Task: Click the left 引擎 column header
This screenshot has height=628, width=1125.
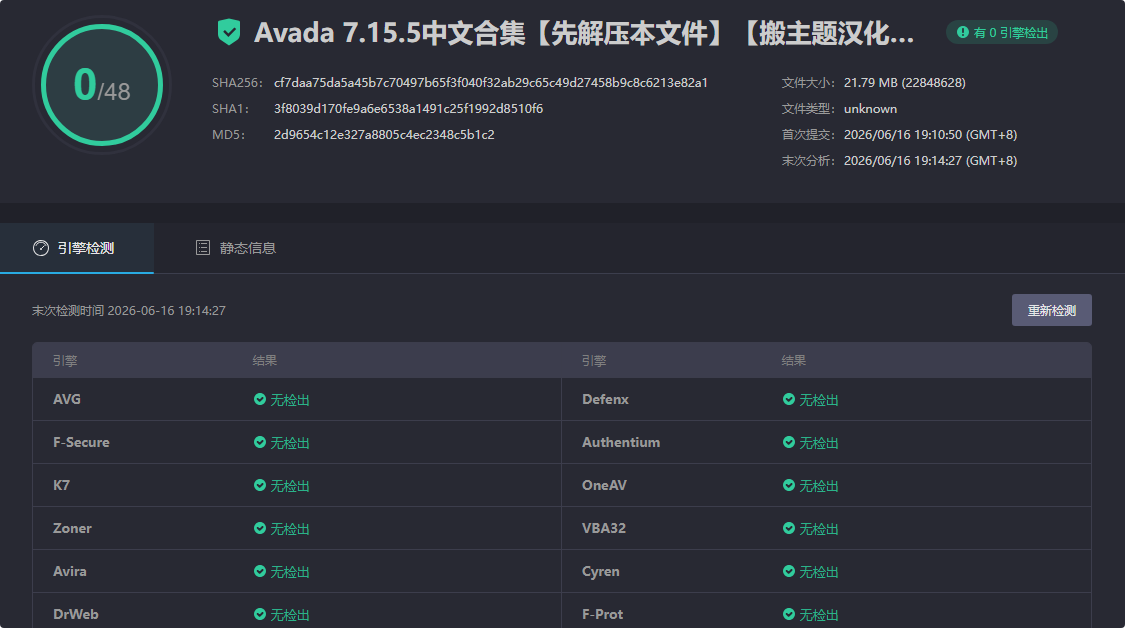Action: point(65,360)
